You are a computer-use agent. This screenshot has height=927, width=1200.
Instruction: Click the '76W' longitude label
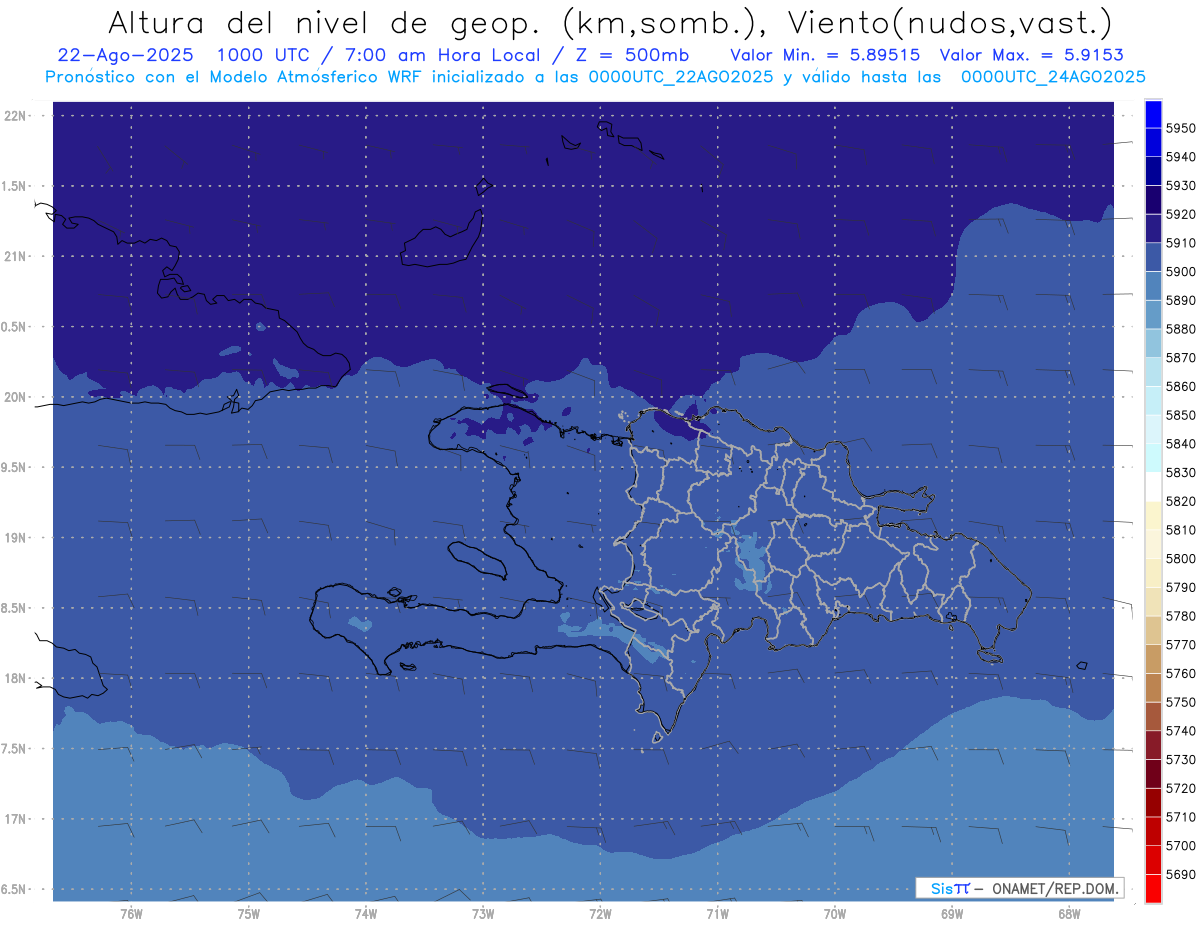pyautogui.click(x=131, y=913)
